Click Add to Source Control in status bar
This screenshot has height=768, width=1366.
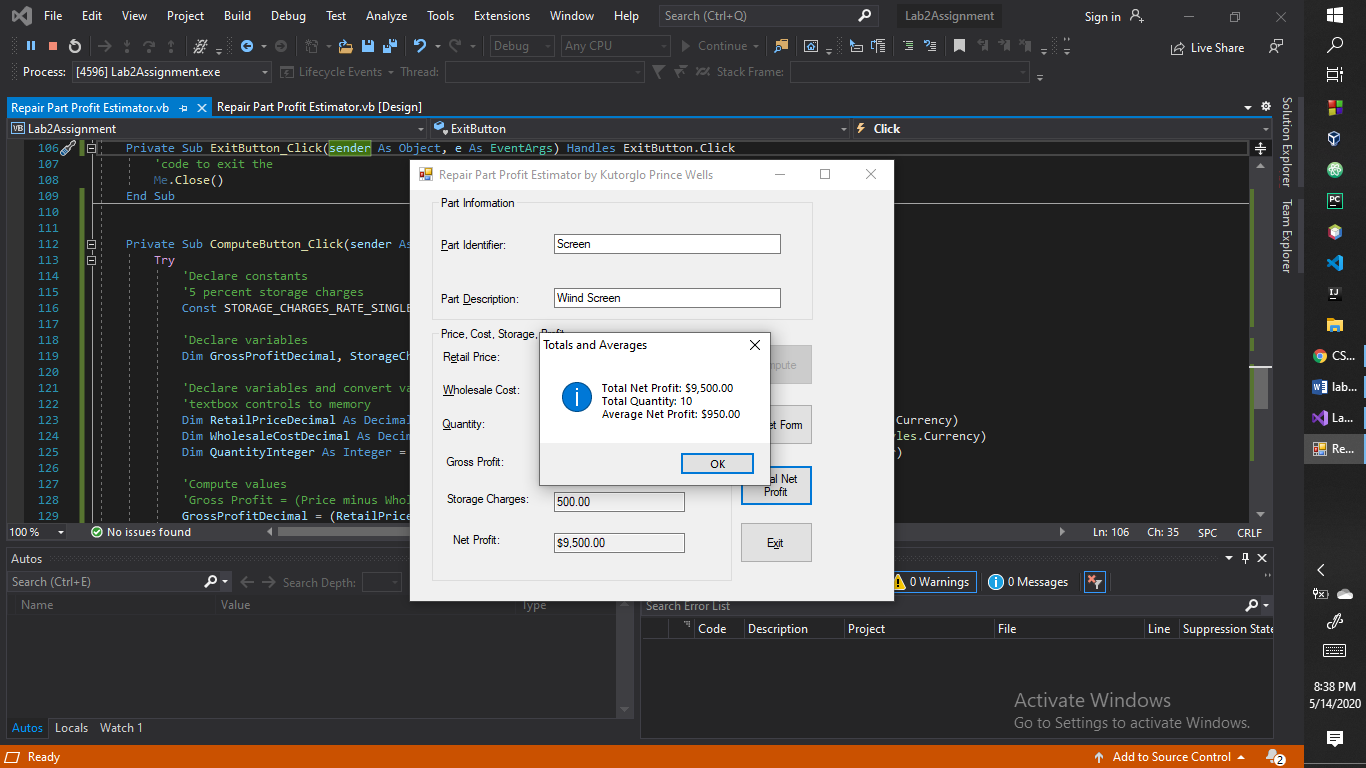coord(1170,757)
